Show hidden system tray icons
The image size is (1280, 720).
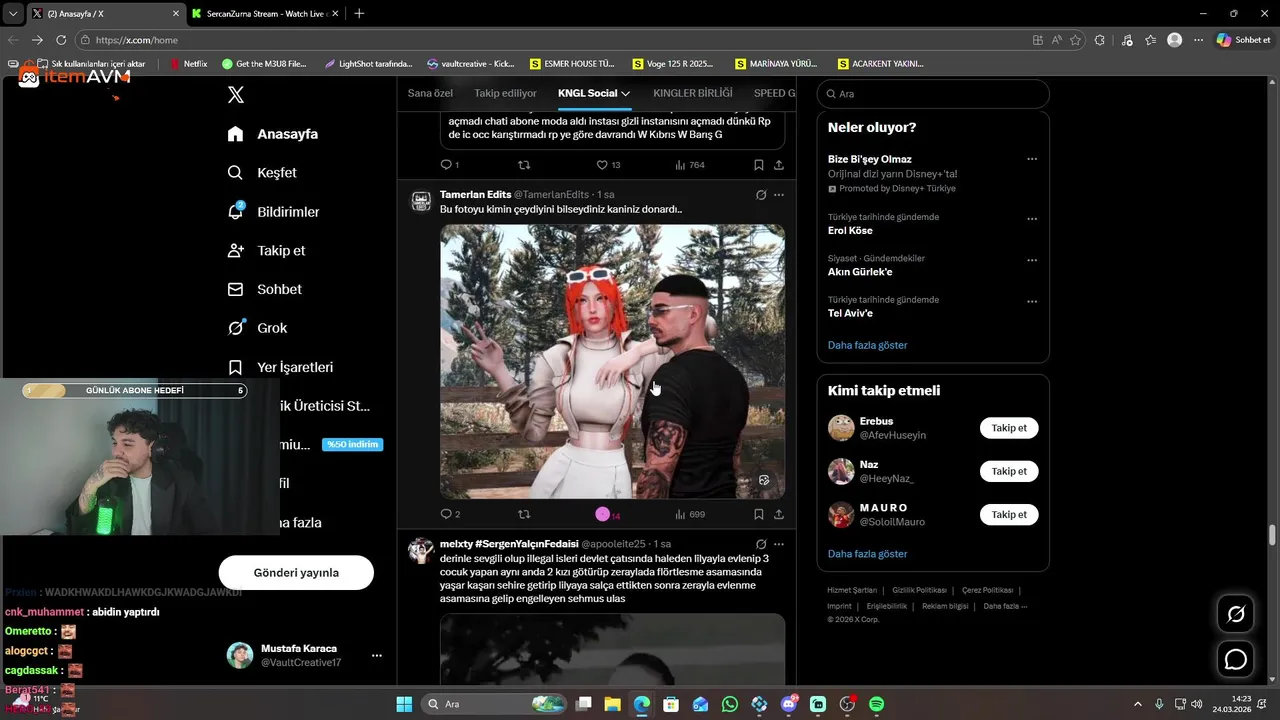(1137, 704)
